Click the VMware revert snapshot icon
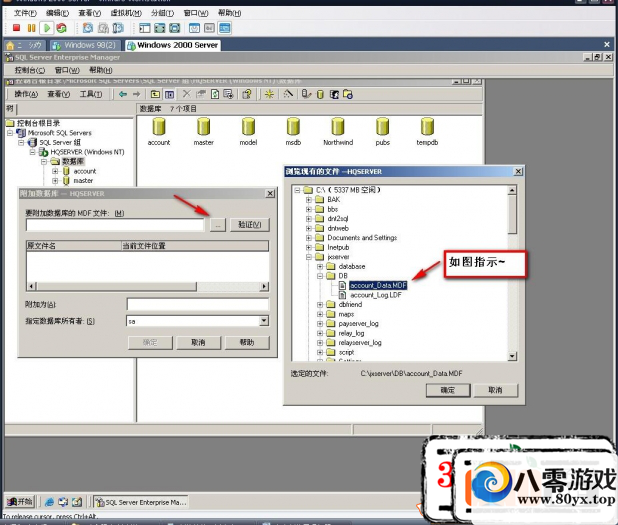Image resolution: width=618 pixels, height=525 pixels. pos(103,28)
